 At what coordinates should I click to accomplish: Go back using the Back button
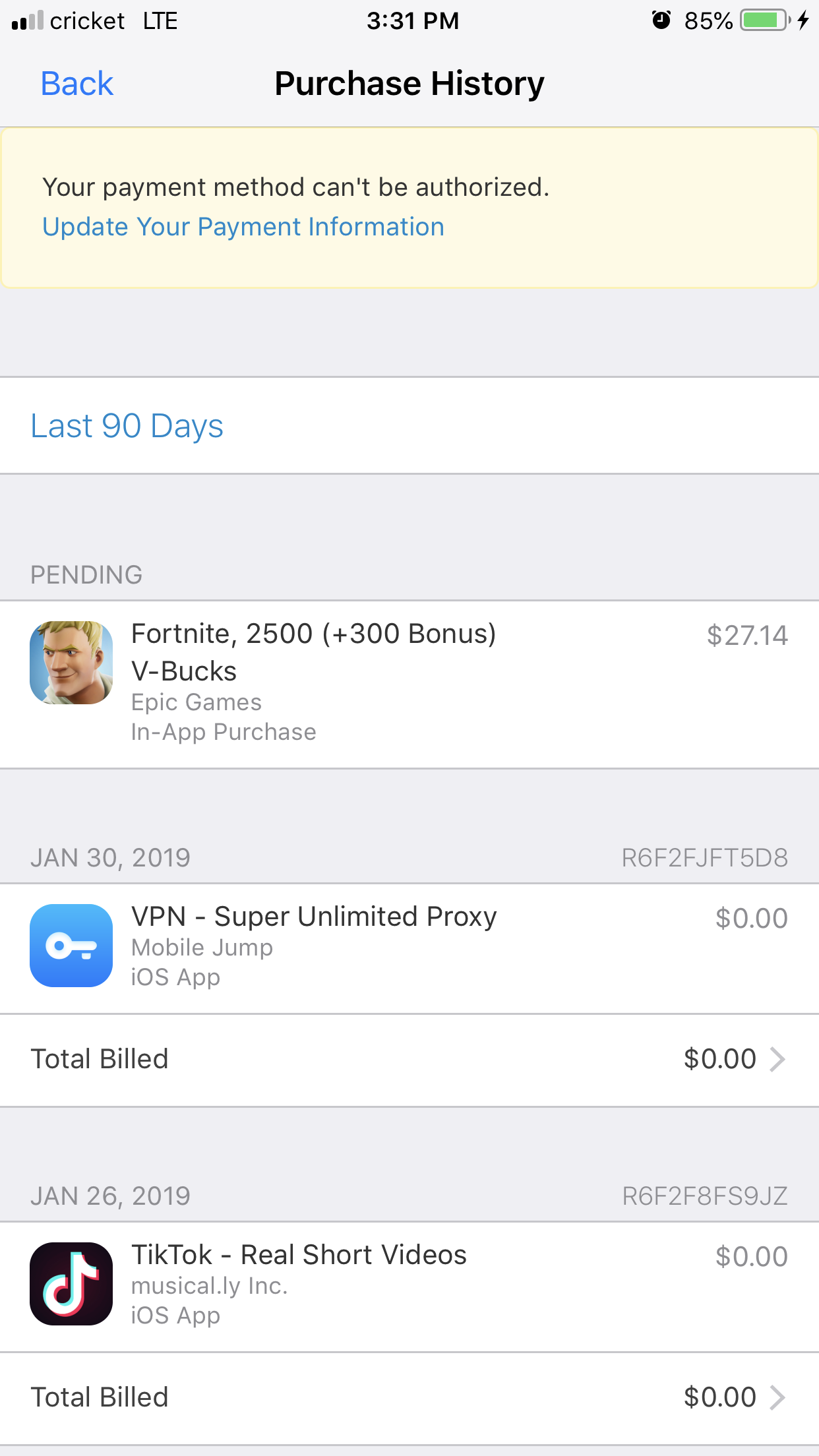pos(77,84)
